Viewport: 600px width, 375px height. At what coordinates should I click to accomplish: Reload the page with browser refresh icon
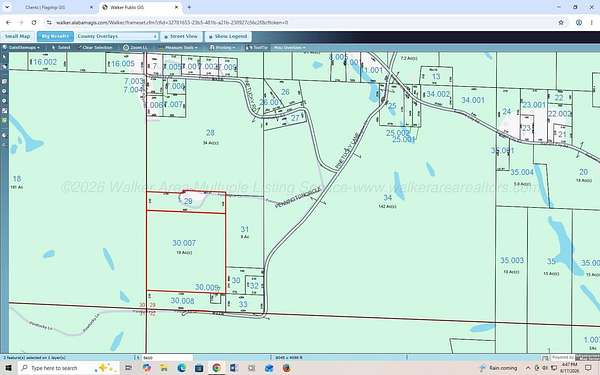pyautogui.click(x=34, y=23)
